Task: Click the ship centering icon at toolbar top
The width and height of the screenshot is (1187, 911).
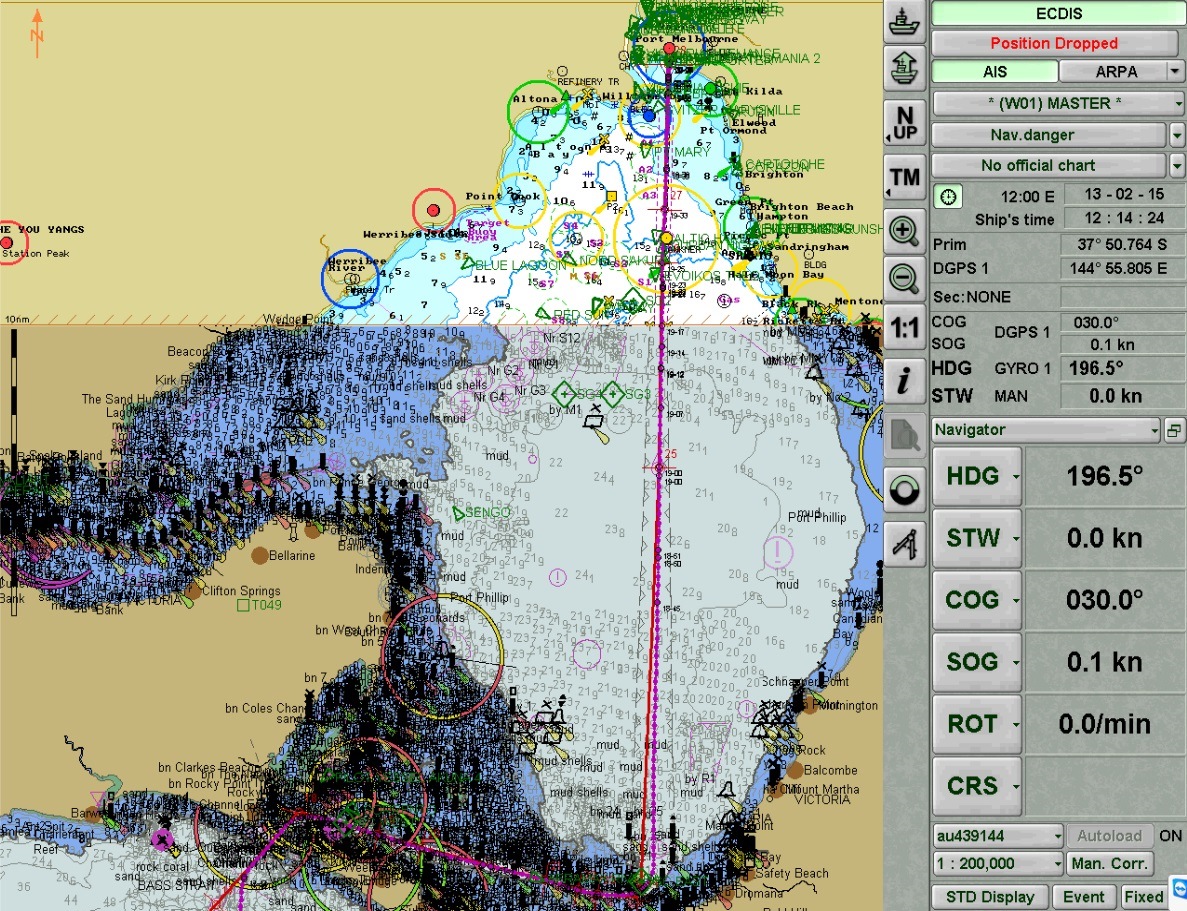Action: (904, 20)
